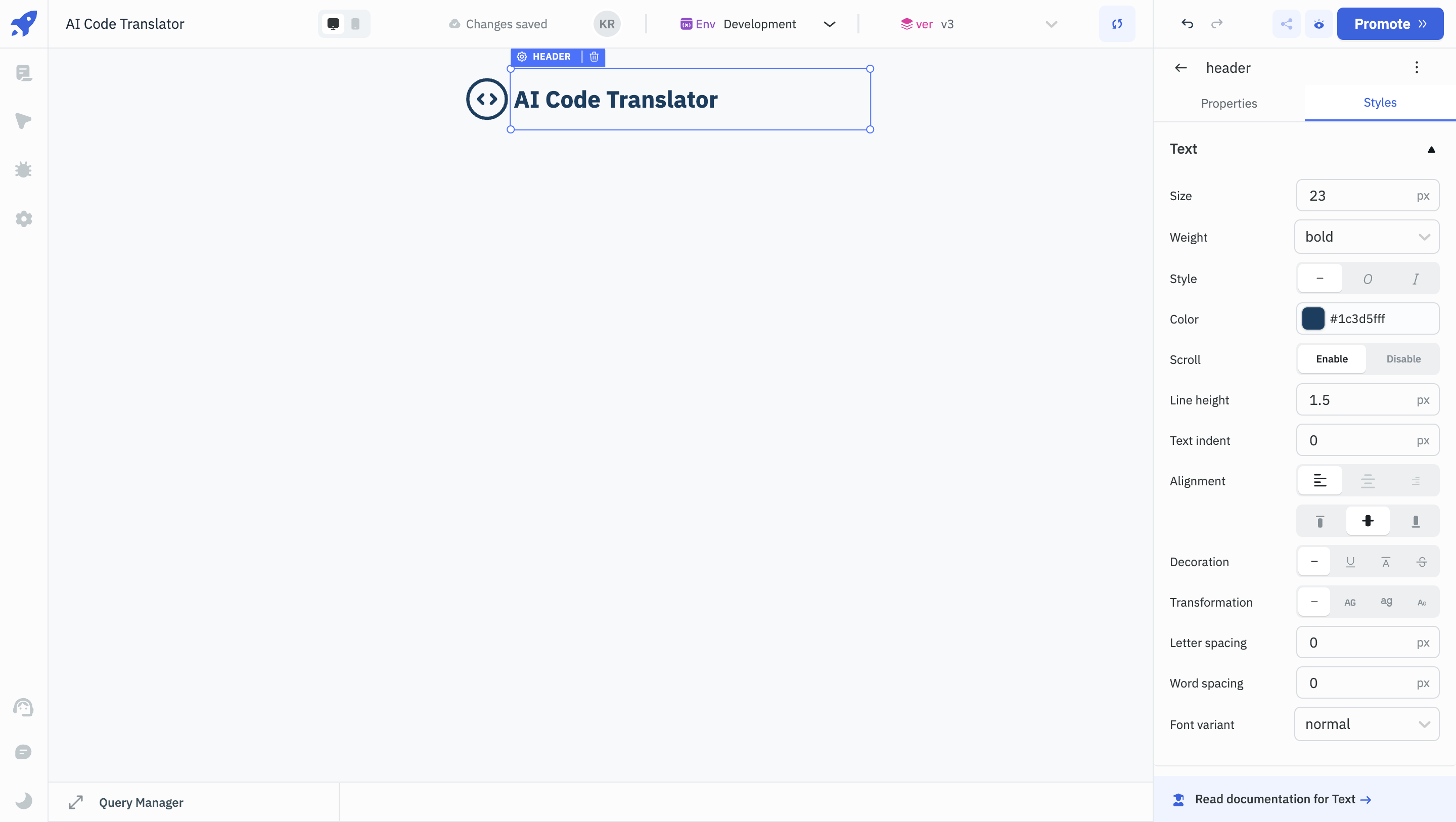Open the Debugger panel
This screenshot has width=1456, height=822.
pos(23,169)
